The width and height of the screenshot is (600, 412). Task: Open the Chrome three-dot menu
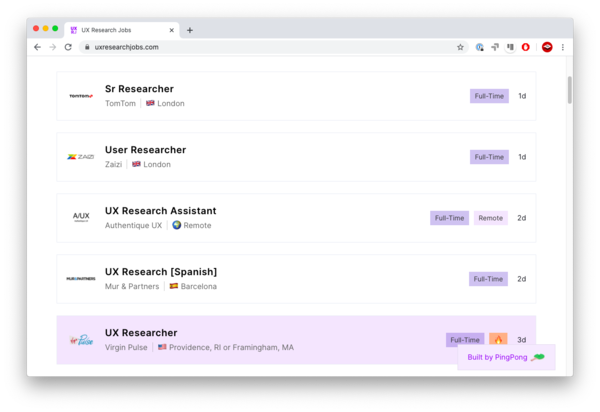562,47
